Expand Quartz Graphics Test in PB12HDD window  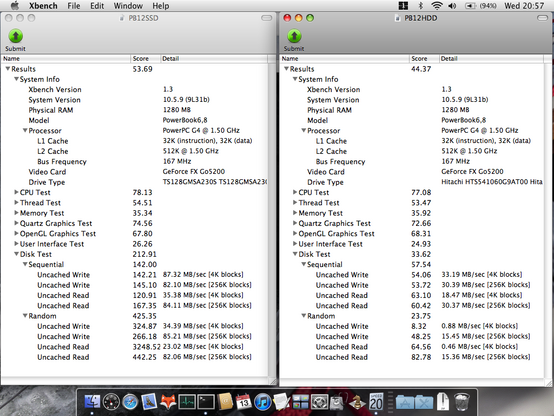[x=295, y=223]
